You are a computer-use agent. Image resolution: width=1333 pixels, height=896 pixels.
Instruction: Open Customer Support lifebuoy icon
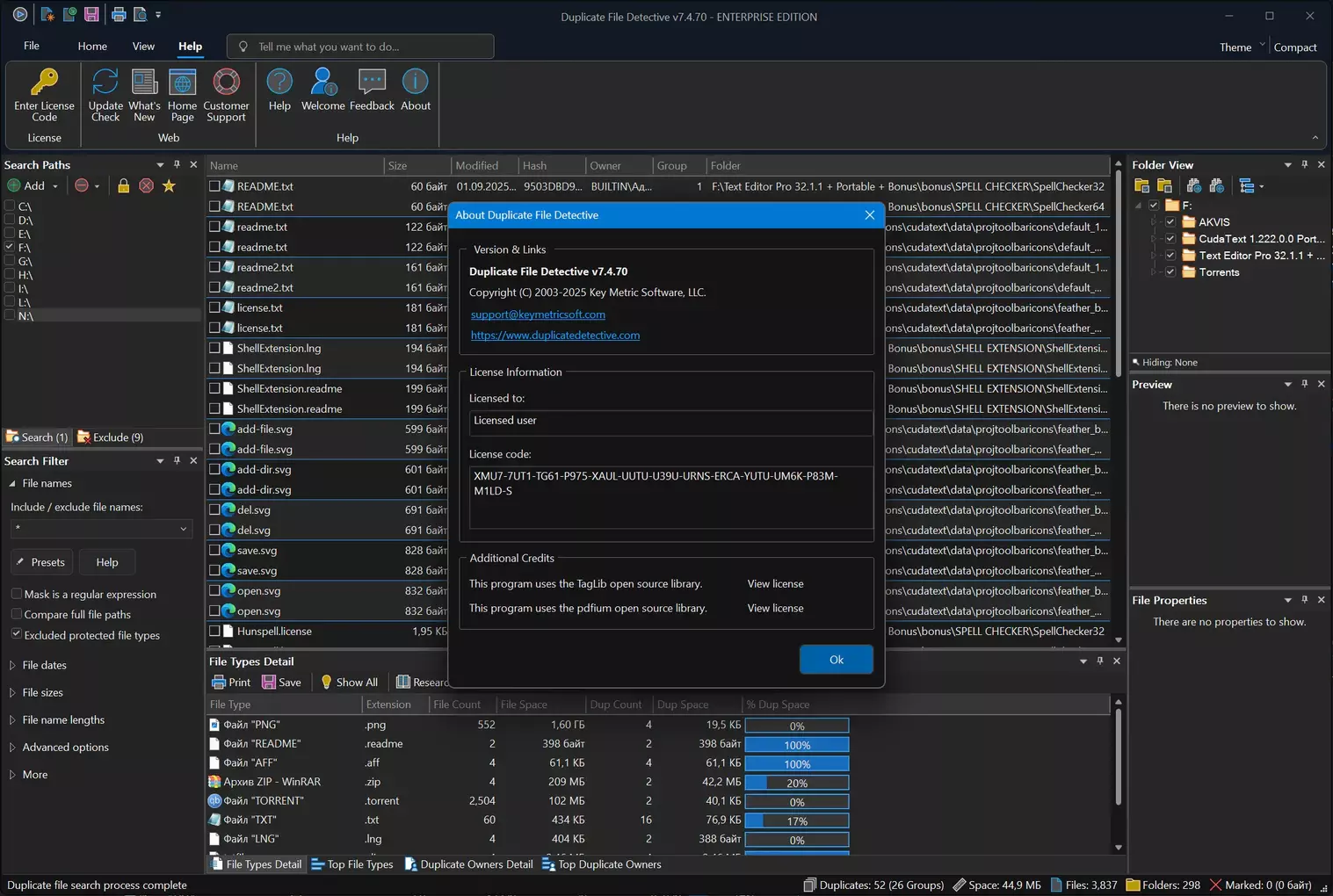pos(226,83)
